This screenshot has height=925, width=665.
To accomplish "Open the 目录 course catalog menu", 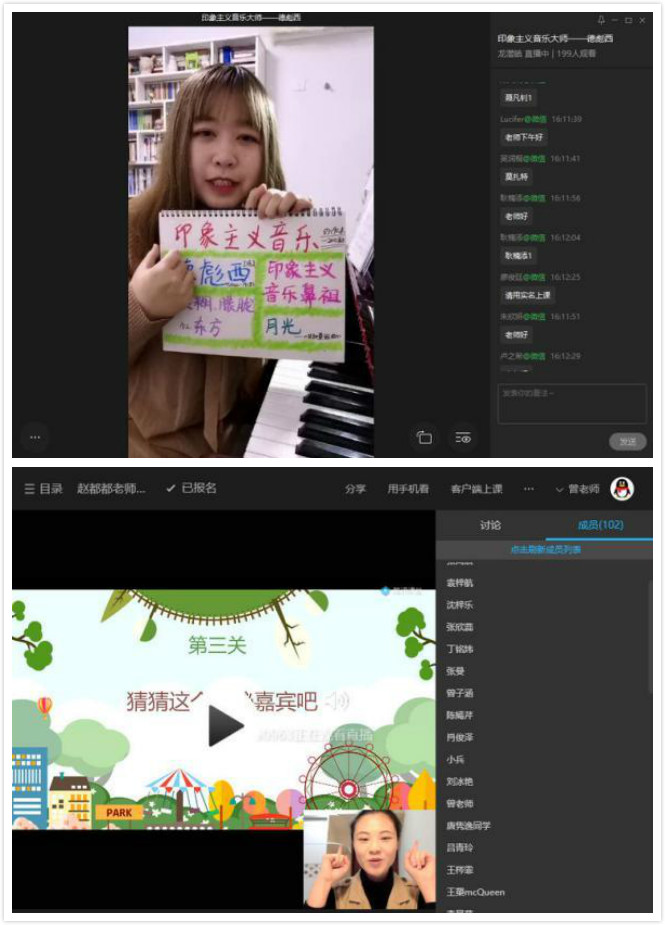I will pyautogui.click(x=44, y=488).
